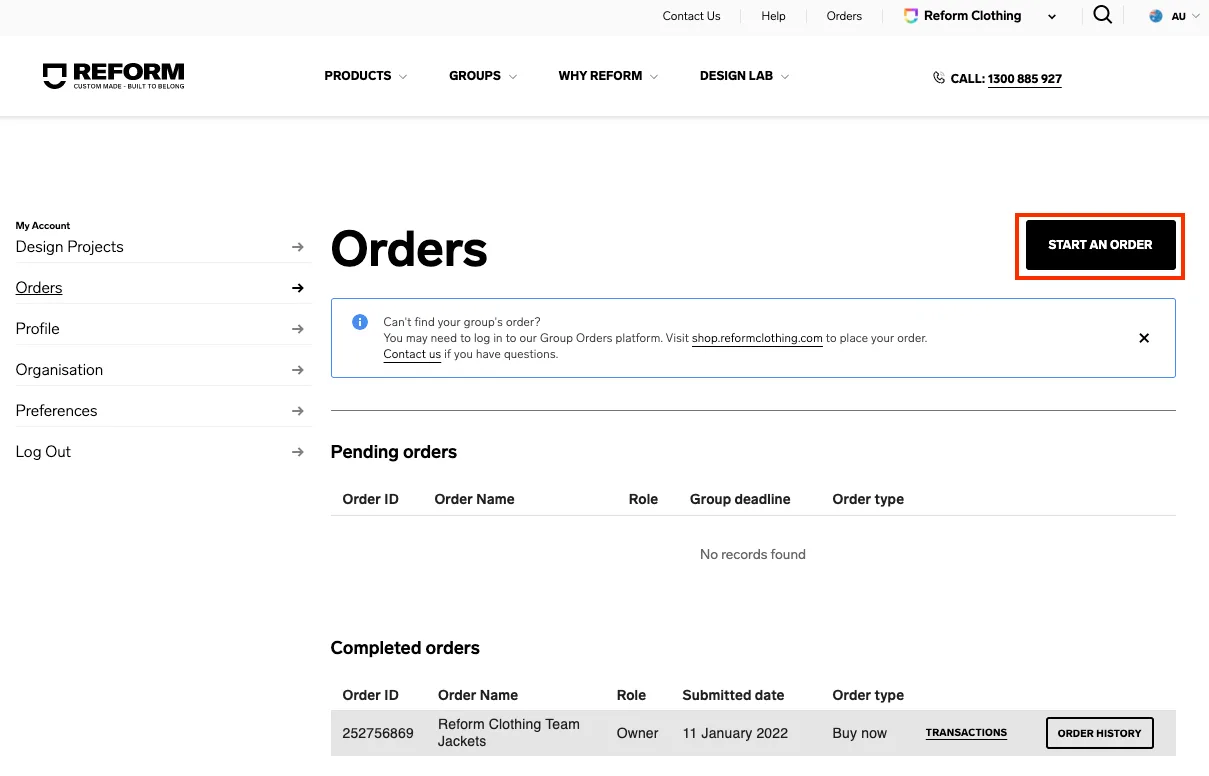Call the 1300 885 927 phone link
This screenshot has width=1209, height=776.
[1024, 79]
